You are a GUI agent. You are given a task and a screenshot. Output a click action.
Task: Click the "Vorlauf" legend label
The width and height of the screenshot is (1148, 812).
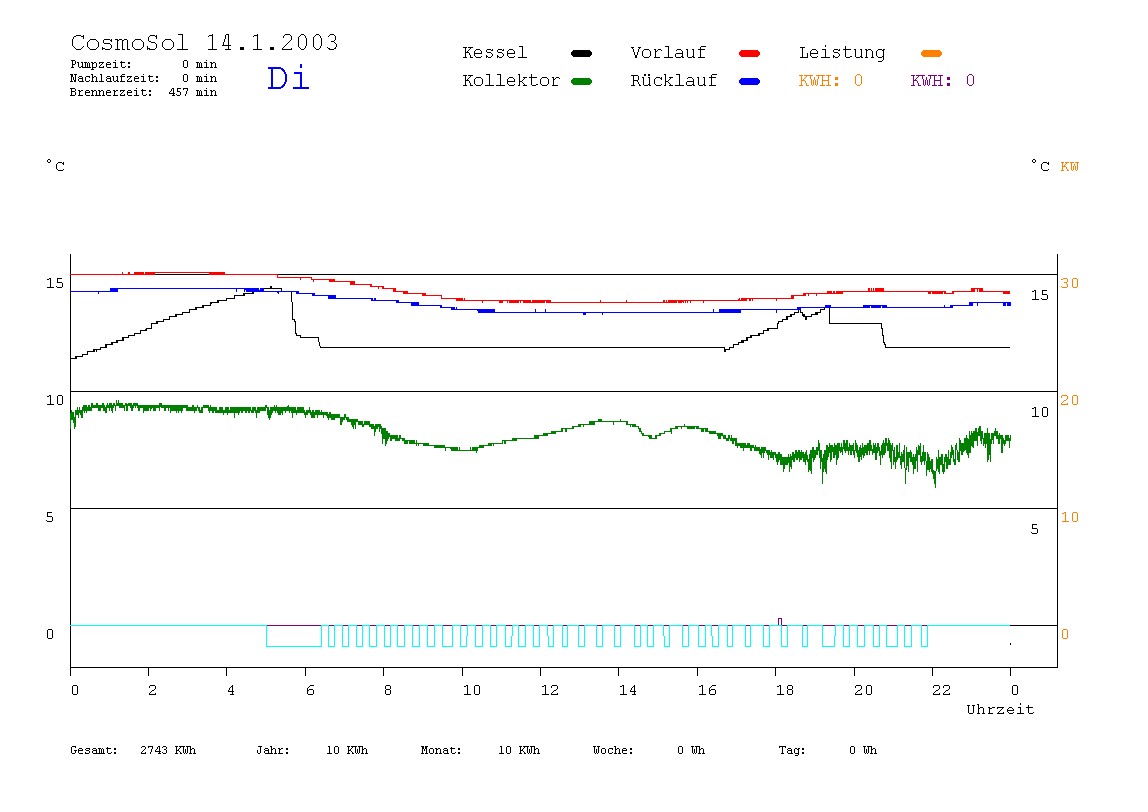click(x=668, y=53)
